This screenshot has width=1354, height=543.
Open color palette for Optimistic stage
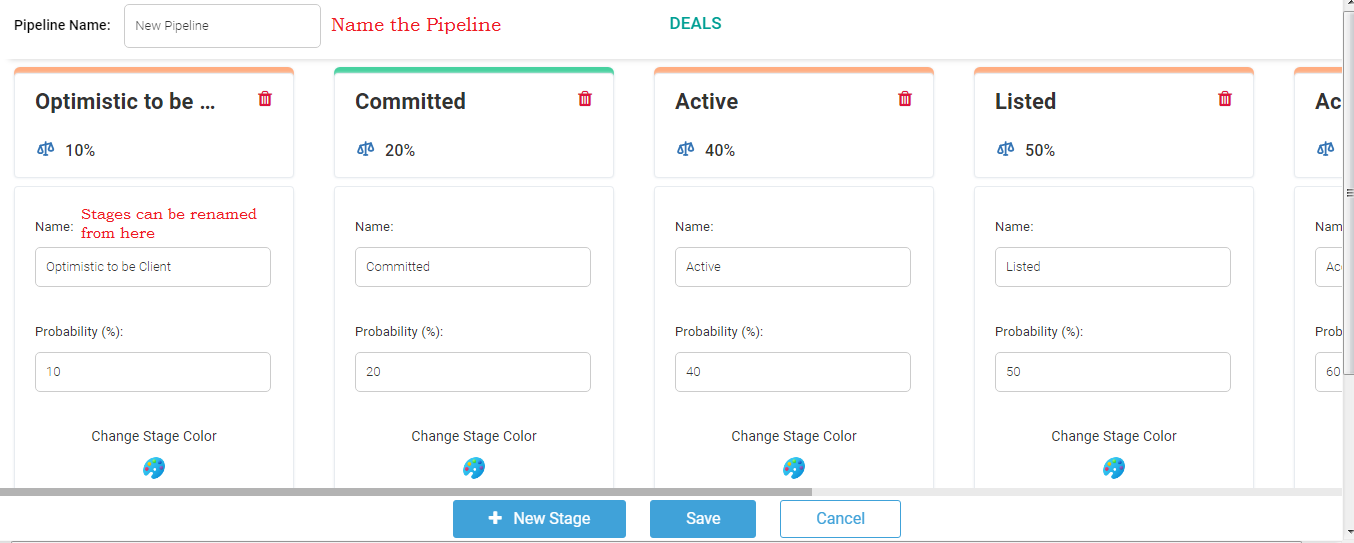[x=154, y=468]
